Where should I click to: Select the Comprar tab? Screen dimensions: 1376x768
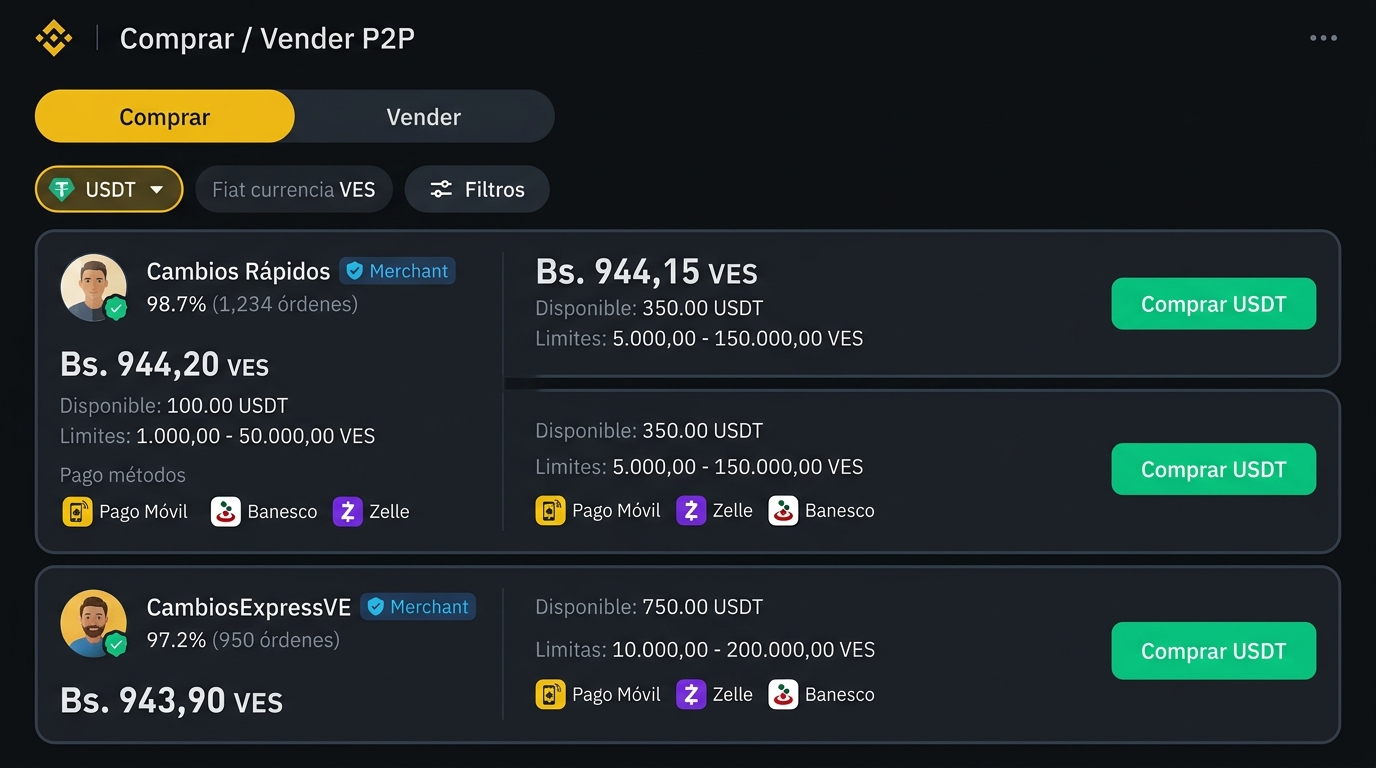point(165,117)
